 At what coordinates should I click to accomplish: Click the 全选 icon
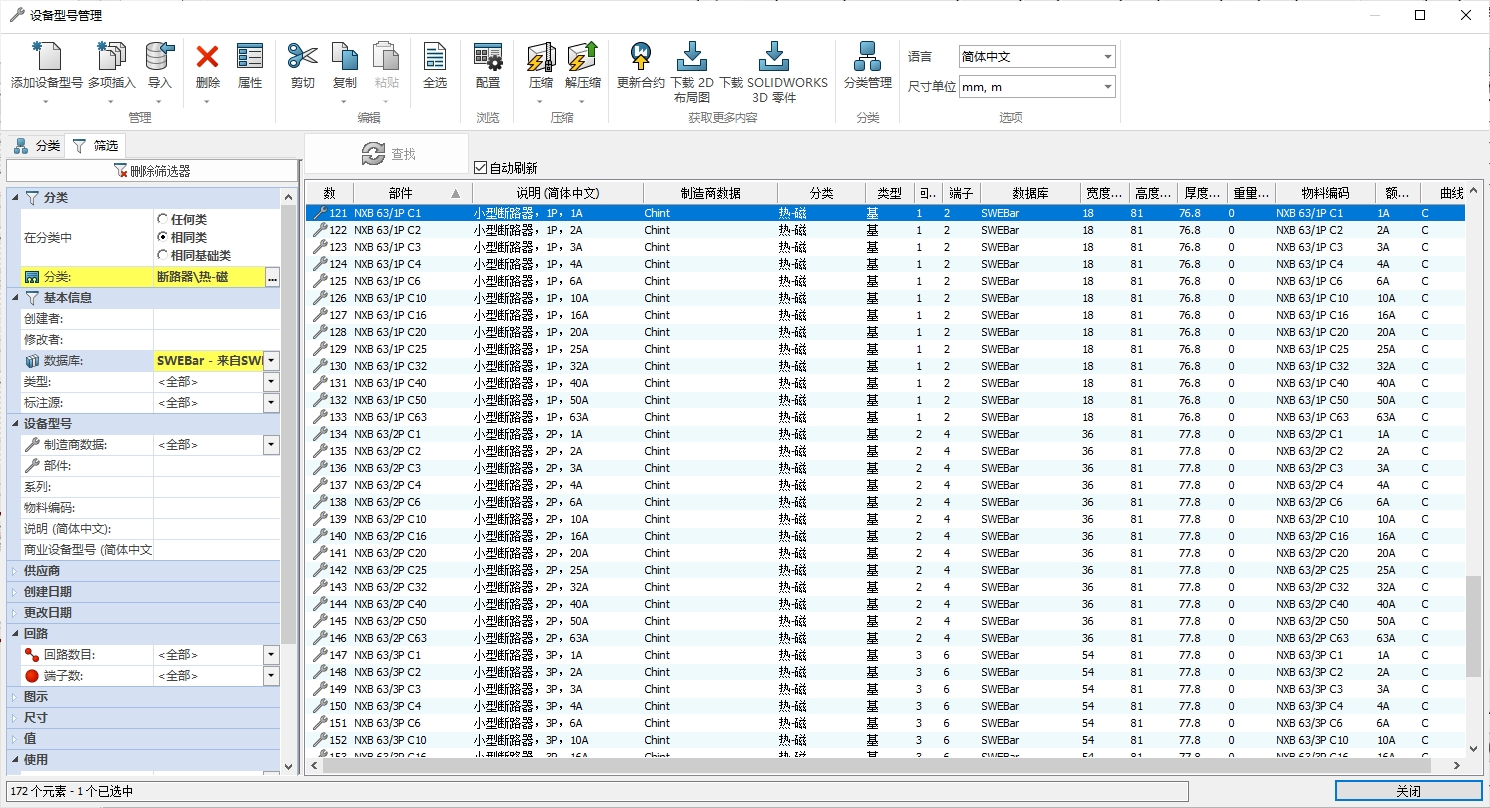[x=434, y=58]
